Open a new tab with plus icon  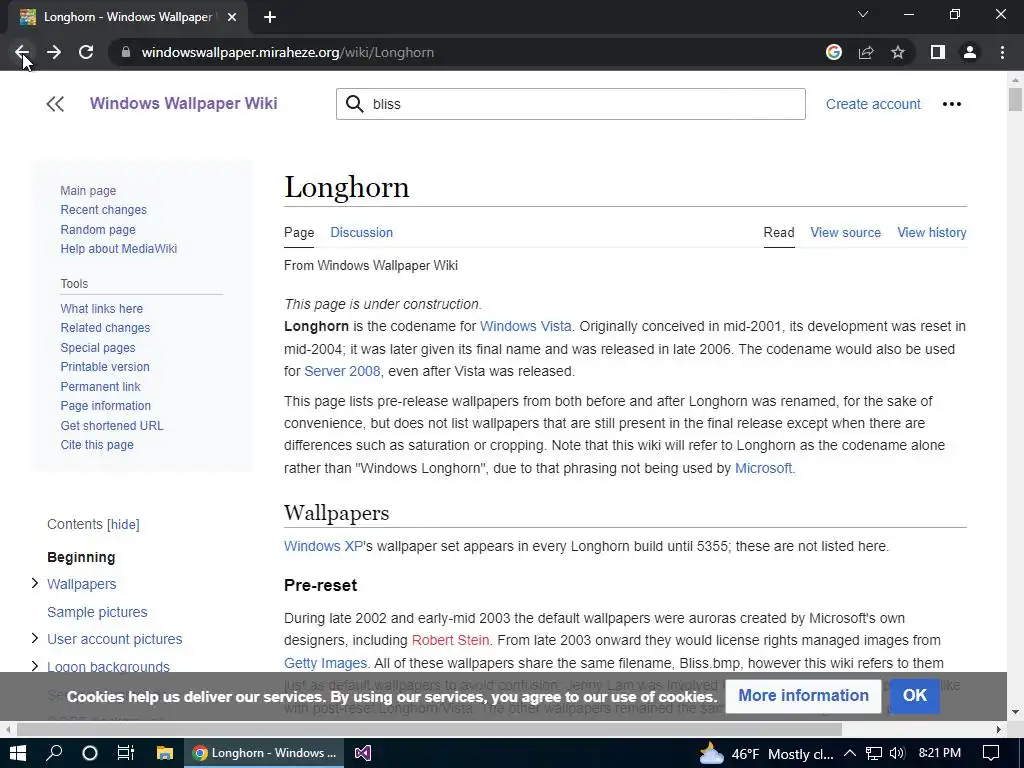coord(270,18)
